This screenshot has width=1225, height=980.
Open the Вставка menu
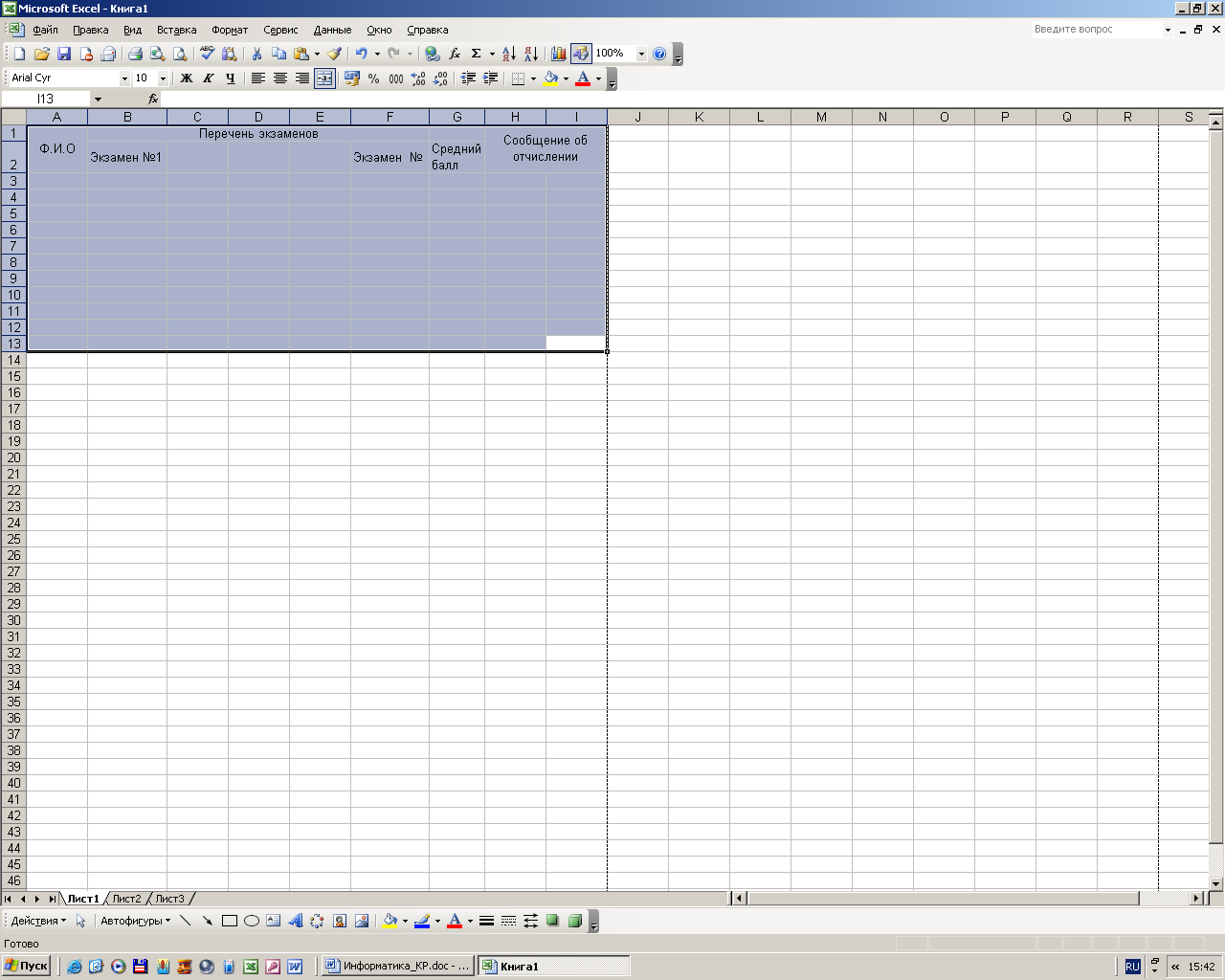[176, 30]
